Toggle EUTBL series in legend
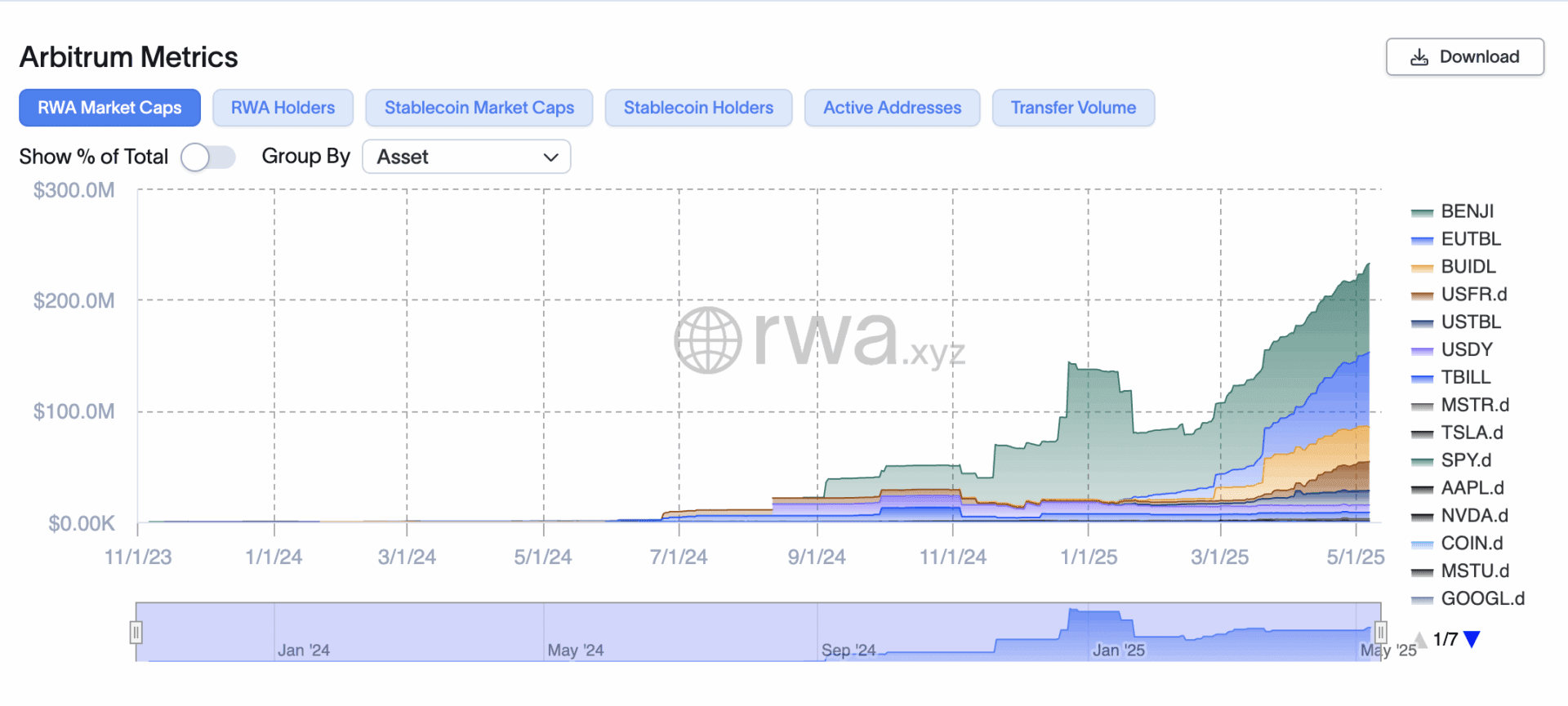The height and width of the screenshot is (706, 1568). [1455, 239]
